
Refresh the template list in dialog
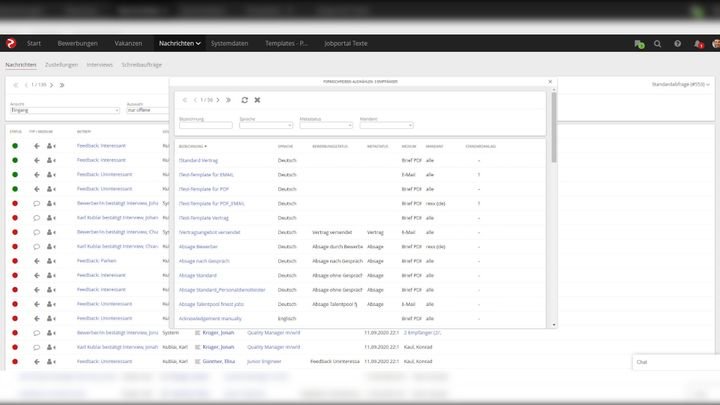(x=244, y=100)
